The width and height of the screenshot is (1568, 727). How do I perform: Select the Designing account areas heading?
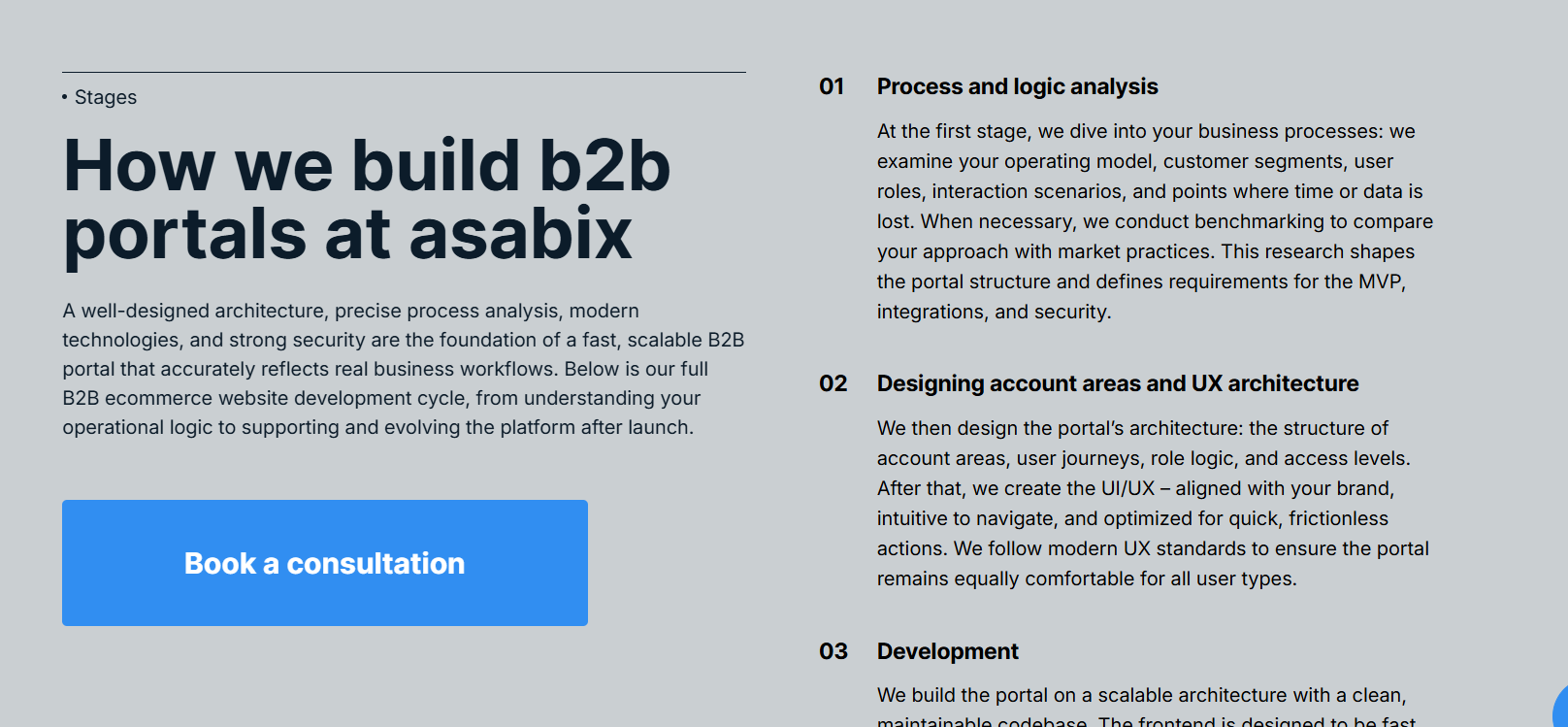click(1117, 383)
